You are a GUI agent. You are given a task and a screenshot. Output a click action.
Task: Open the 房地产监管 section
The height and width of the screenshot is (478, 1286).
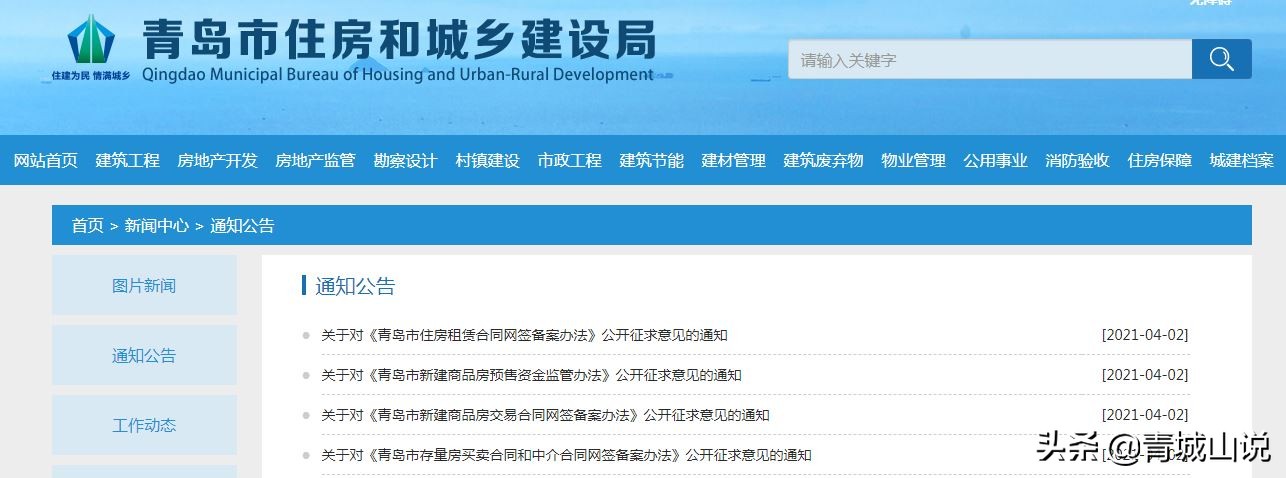tap(315, 160)
